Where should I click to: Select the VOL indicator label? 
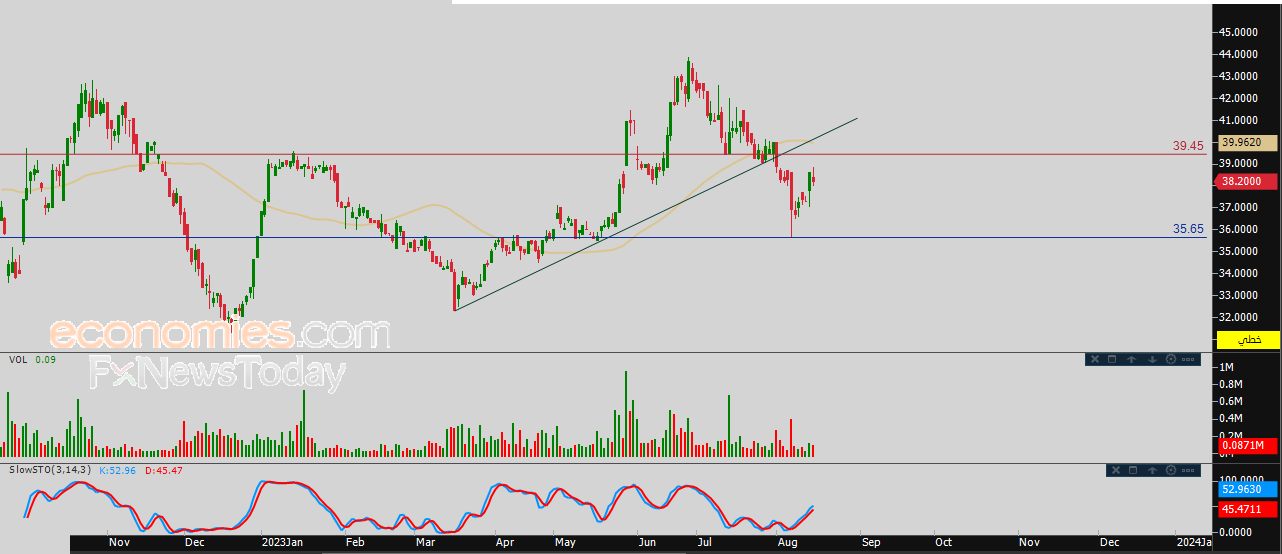tap(18, 359)
